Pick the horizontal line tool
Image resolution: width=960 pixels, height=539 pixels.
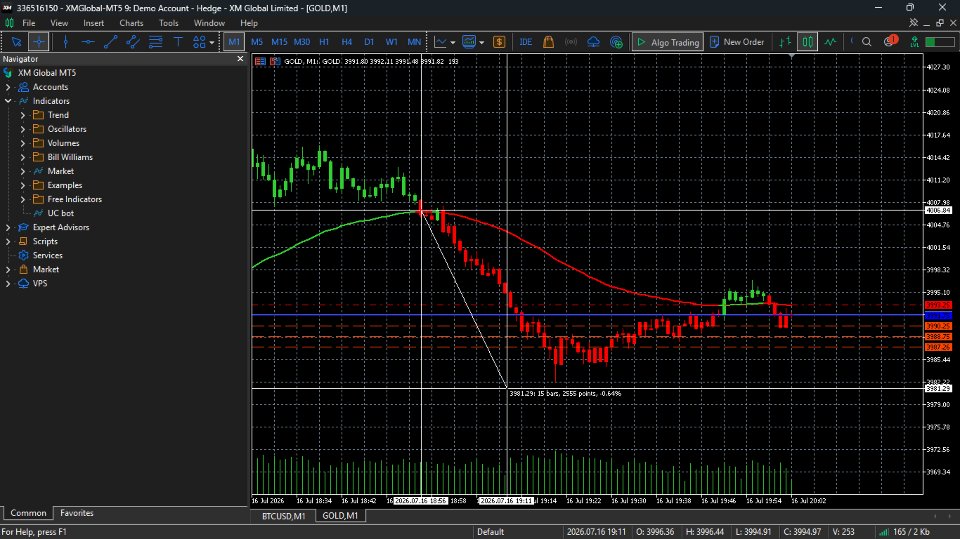pos(88,42)
